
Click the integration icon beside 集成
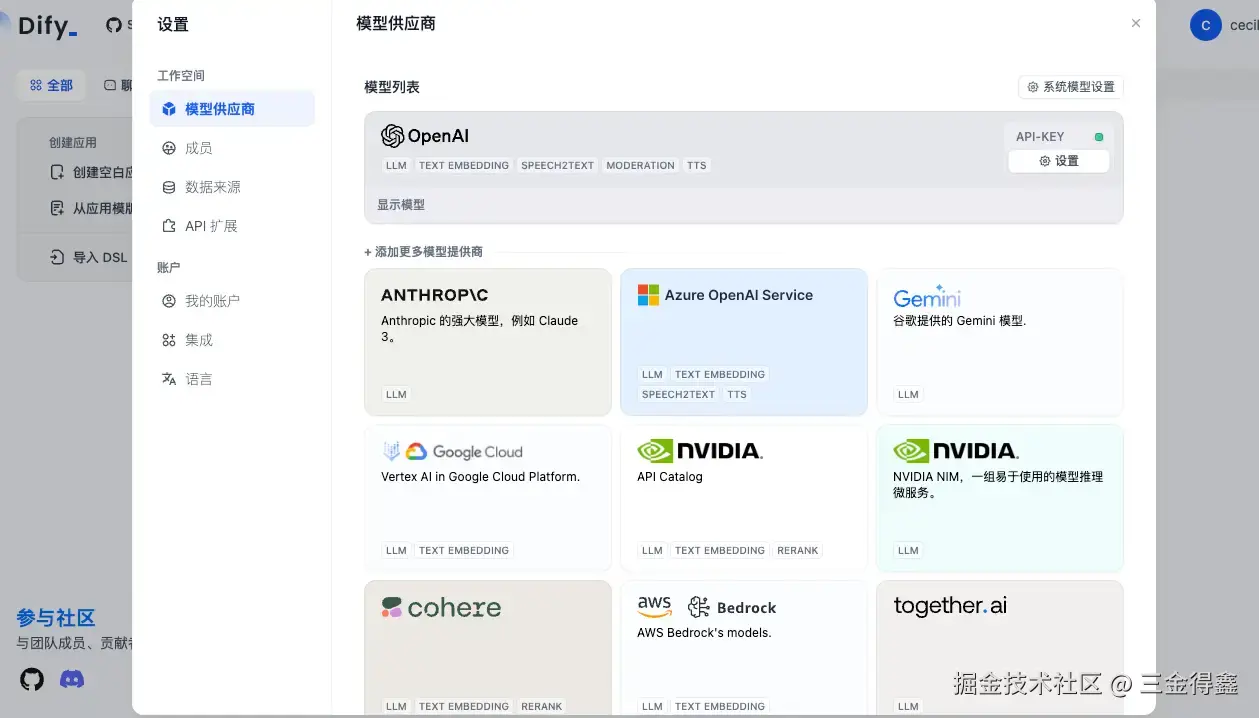(x=168, y=340)
